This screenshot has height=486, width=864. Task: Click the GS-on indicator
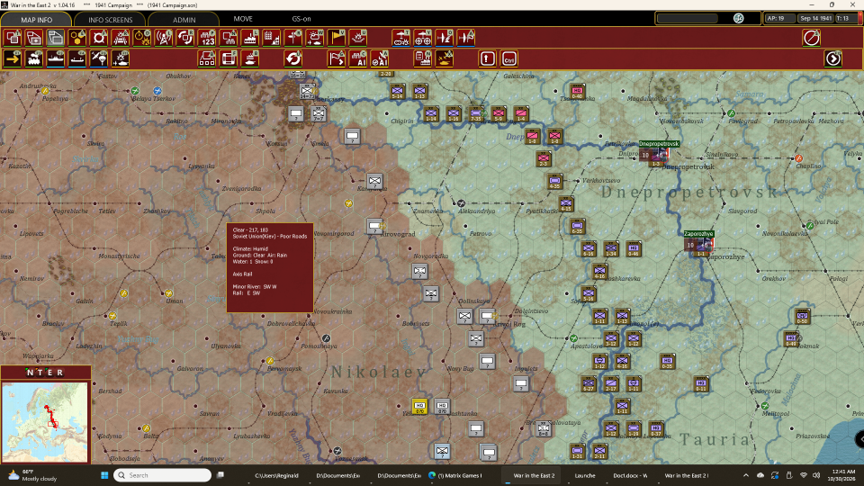point(301,19)
